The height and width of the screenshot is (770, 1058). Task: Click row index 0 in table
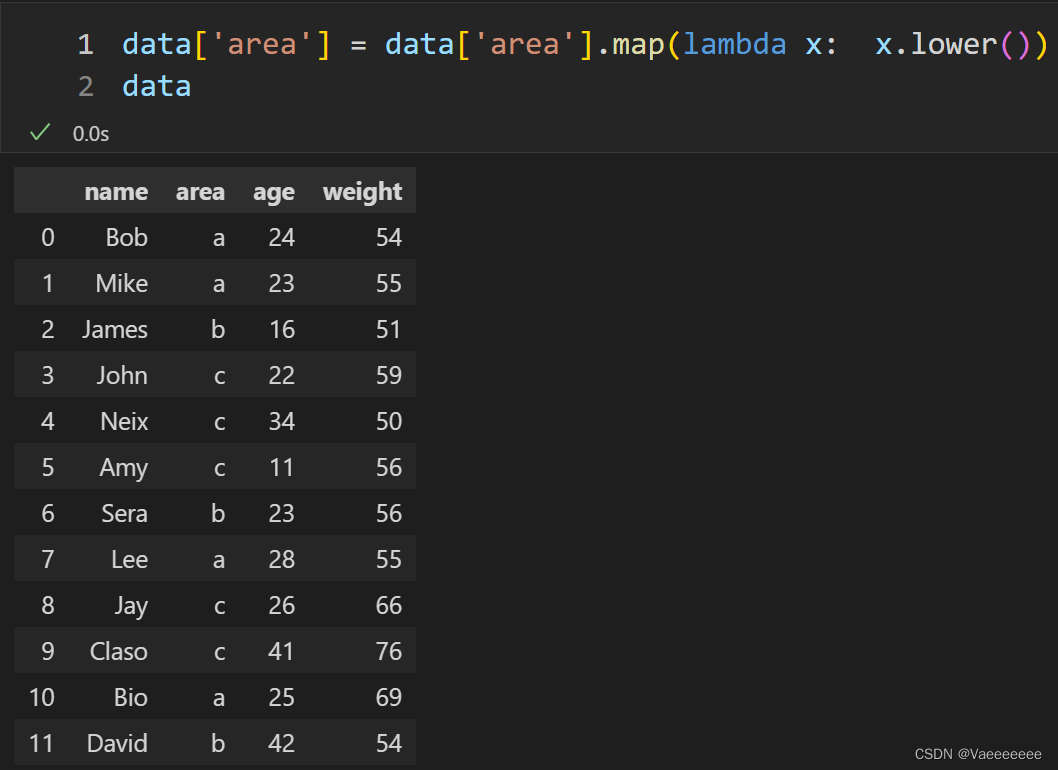coord(48,238)
